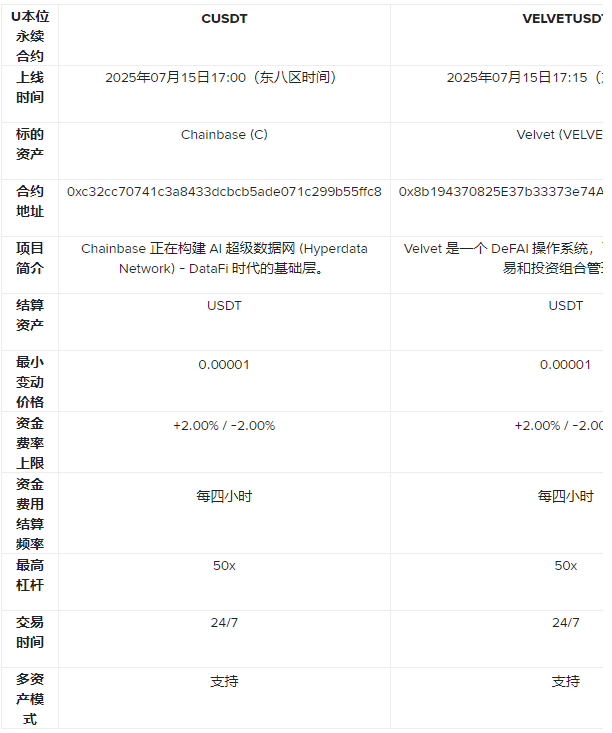
Task: Select 每四小时 in the CUSDT column
Action: click(x=224, y=496)
